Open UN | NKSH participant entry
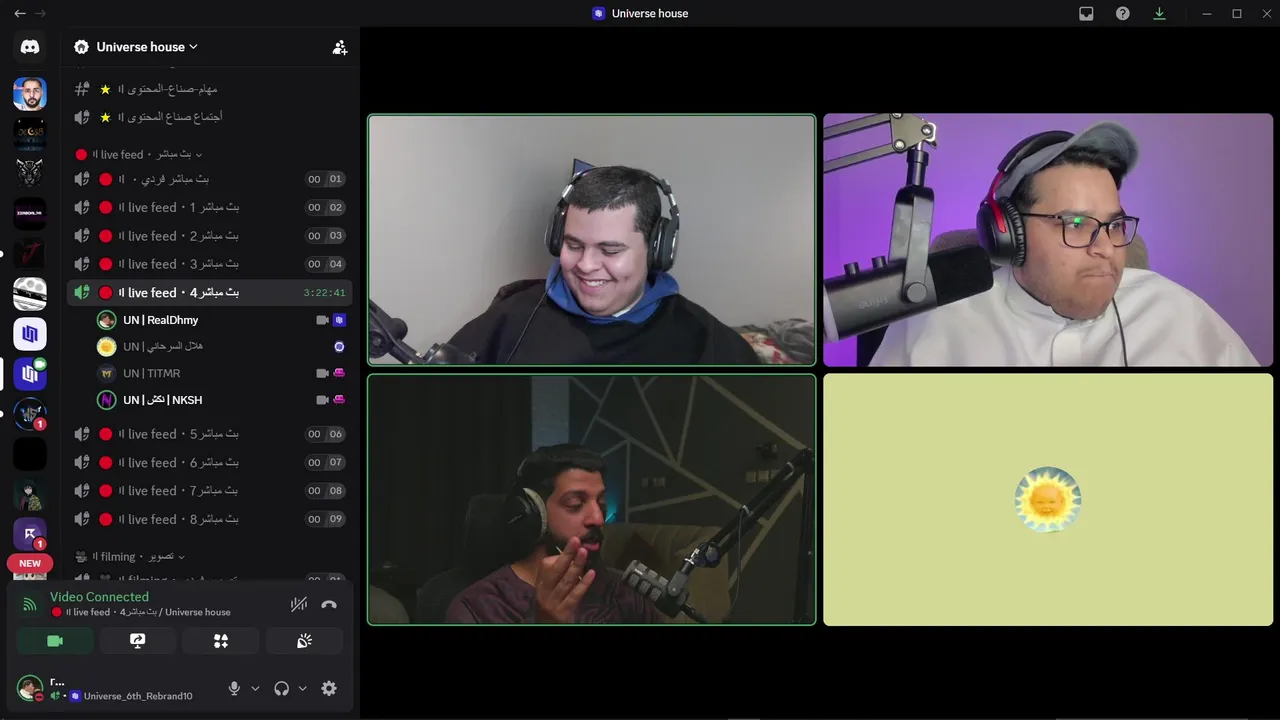The height and width of the screenshot is (720, 1280). tap(221, 400)
